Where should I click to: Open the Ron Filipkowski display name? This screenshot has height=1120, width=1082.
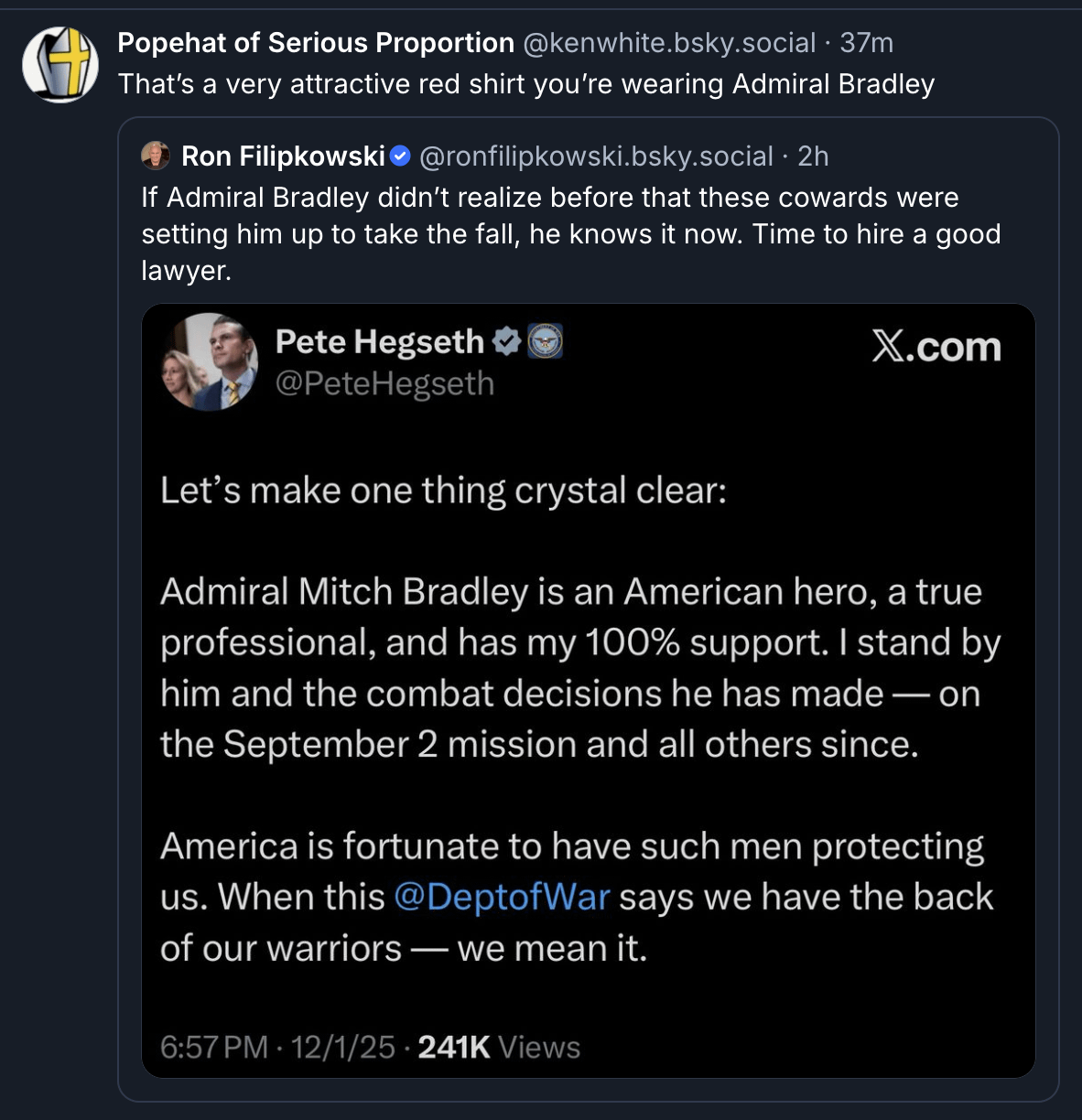tap(283, 156)
